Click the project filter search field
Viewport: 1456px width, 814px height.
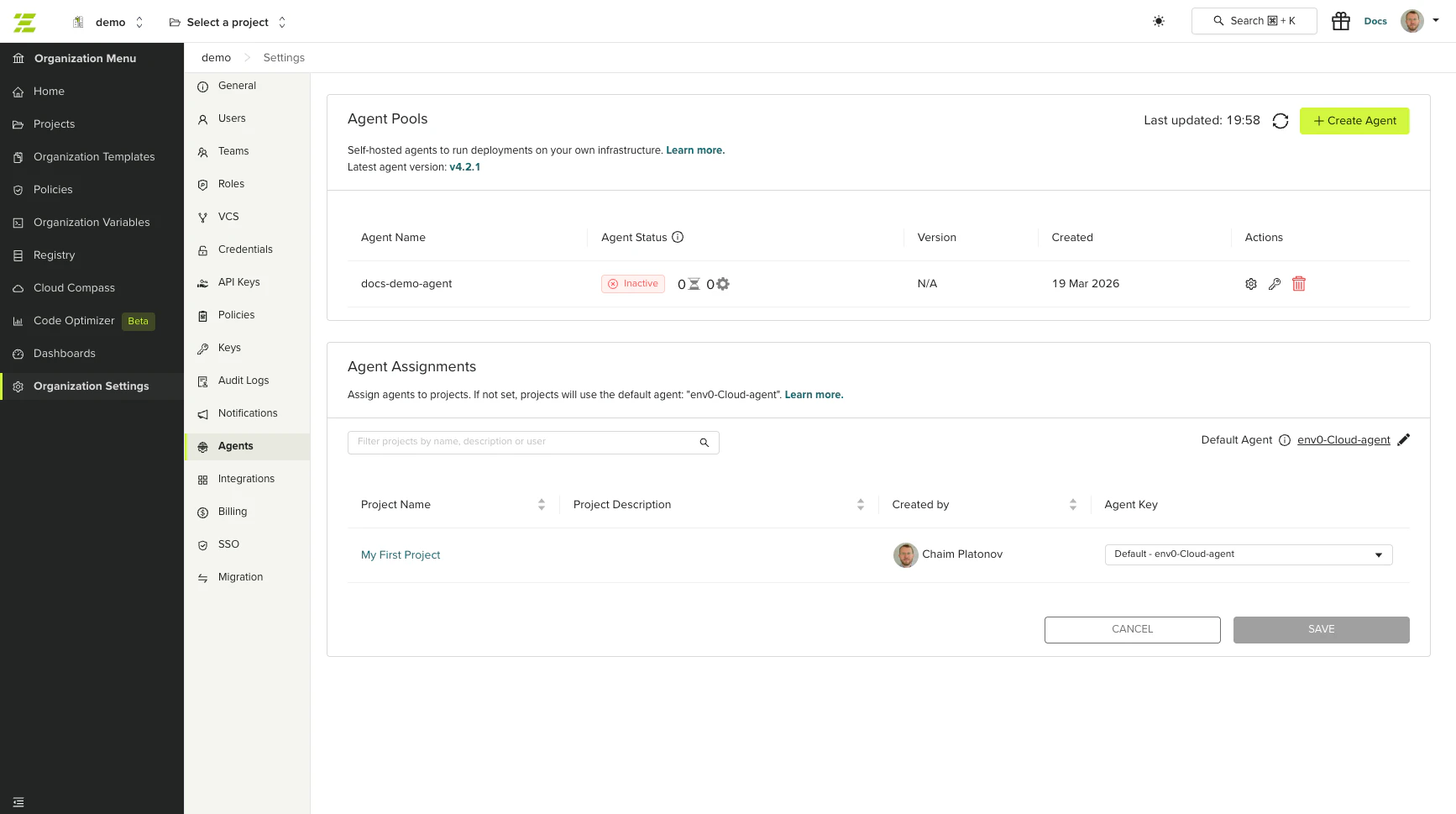[521, 442]
